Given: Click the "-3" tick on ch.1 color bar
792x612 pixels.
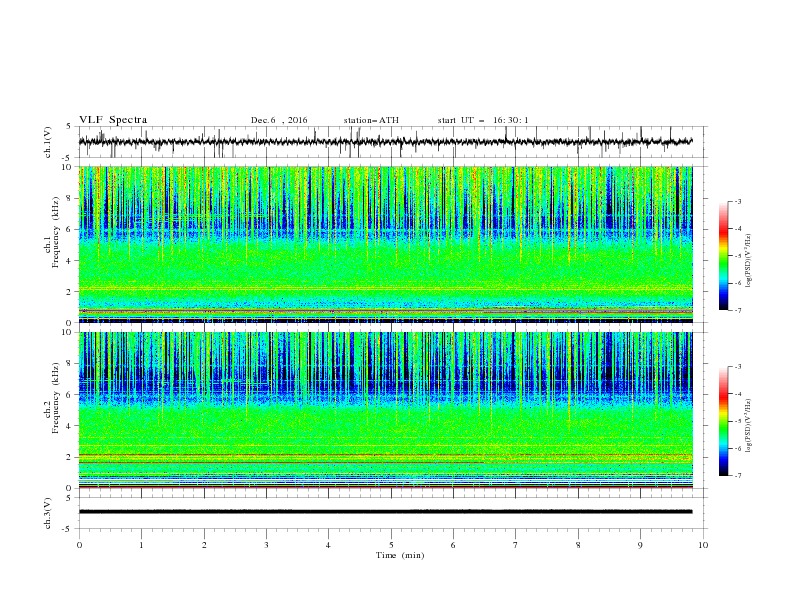Looking at the screenshot, I should tap(737, 201).
